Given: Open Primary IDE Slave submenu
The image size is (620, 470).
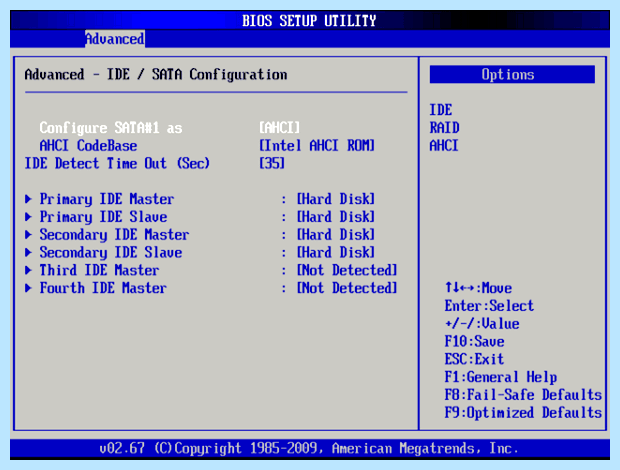Looking at the screenshot, I should click(103, 217).
